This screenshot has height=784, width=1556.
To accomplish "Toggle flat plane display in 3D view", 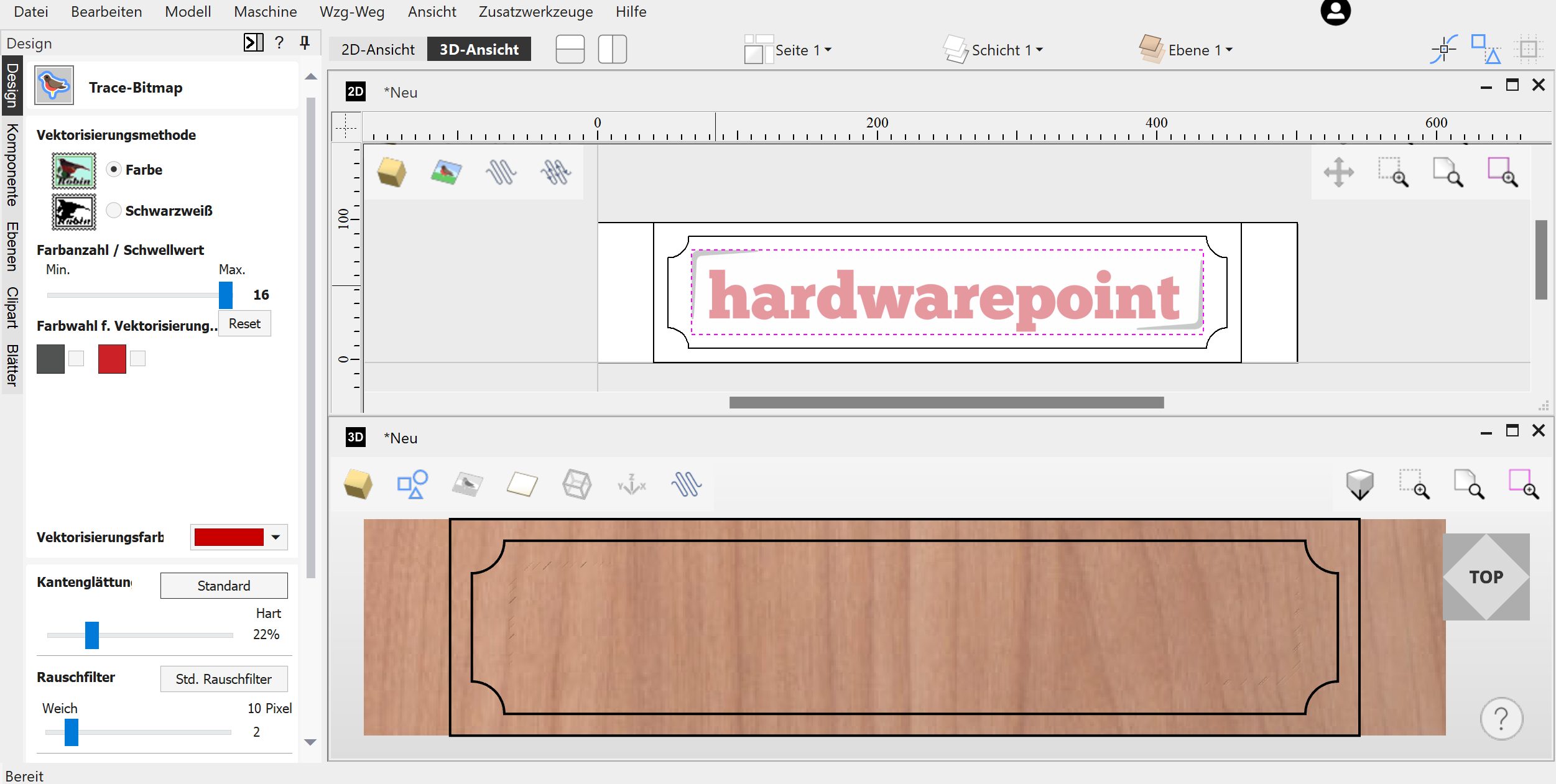I will 522,484.
